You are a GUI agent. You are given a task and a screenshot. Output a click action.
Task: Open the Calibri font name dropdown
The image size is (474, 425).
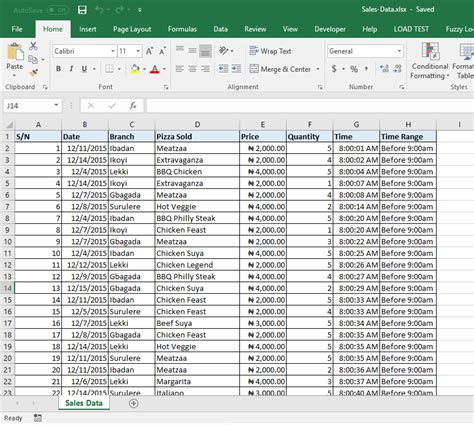pos(113,51)
